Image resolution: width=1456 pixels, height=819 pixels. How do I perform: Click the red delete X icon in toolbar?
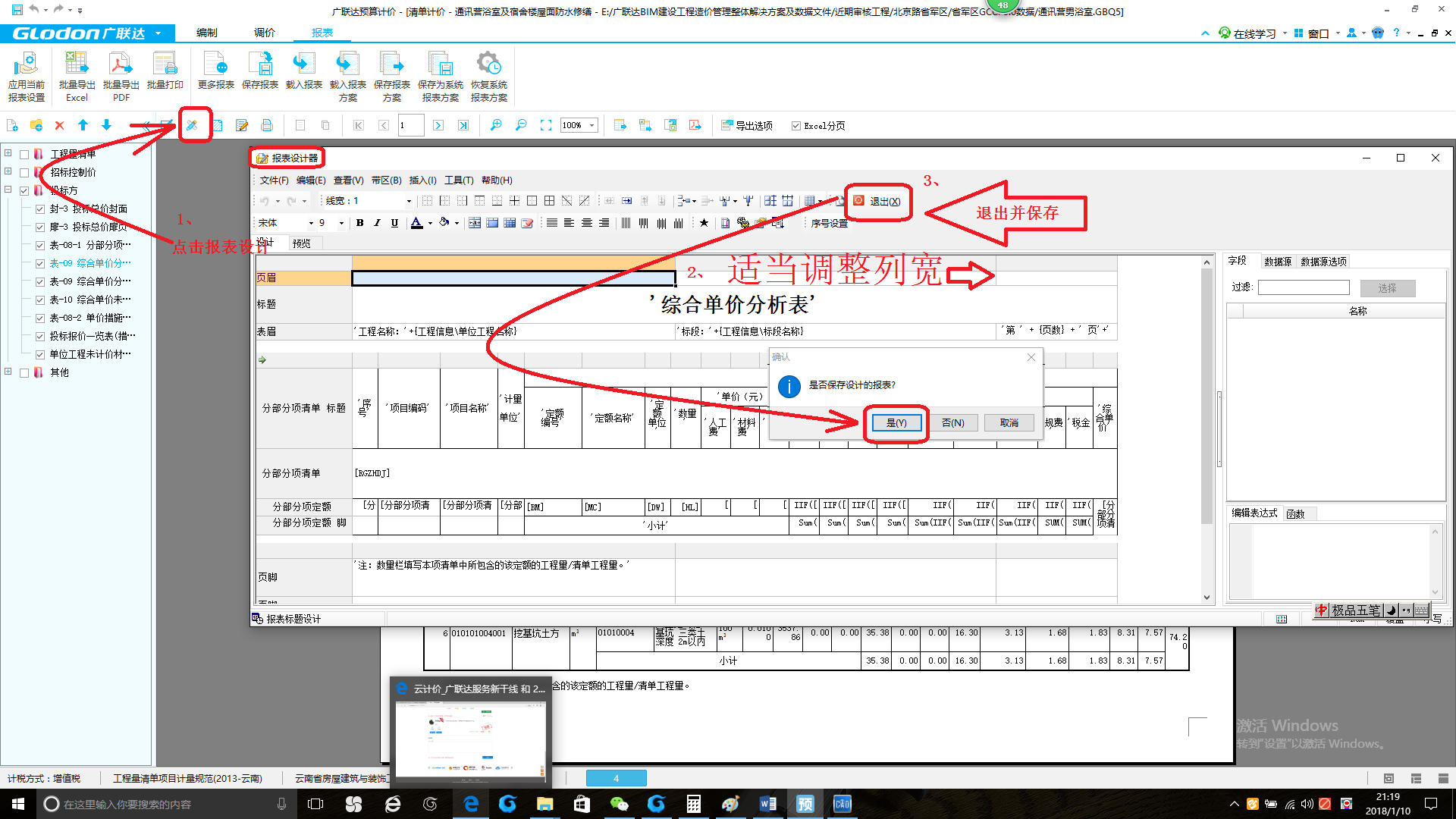pos(59,125)
